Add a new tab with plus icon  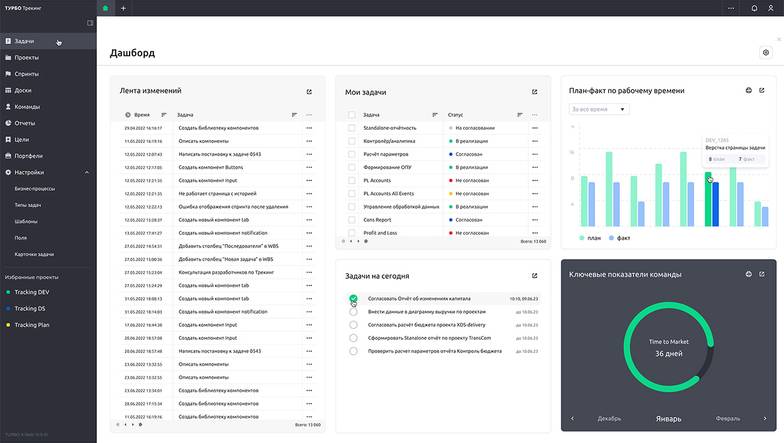tap(123, 8)
